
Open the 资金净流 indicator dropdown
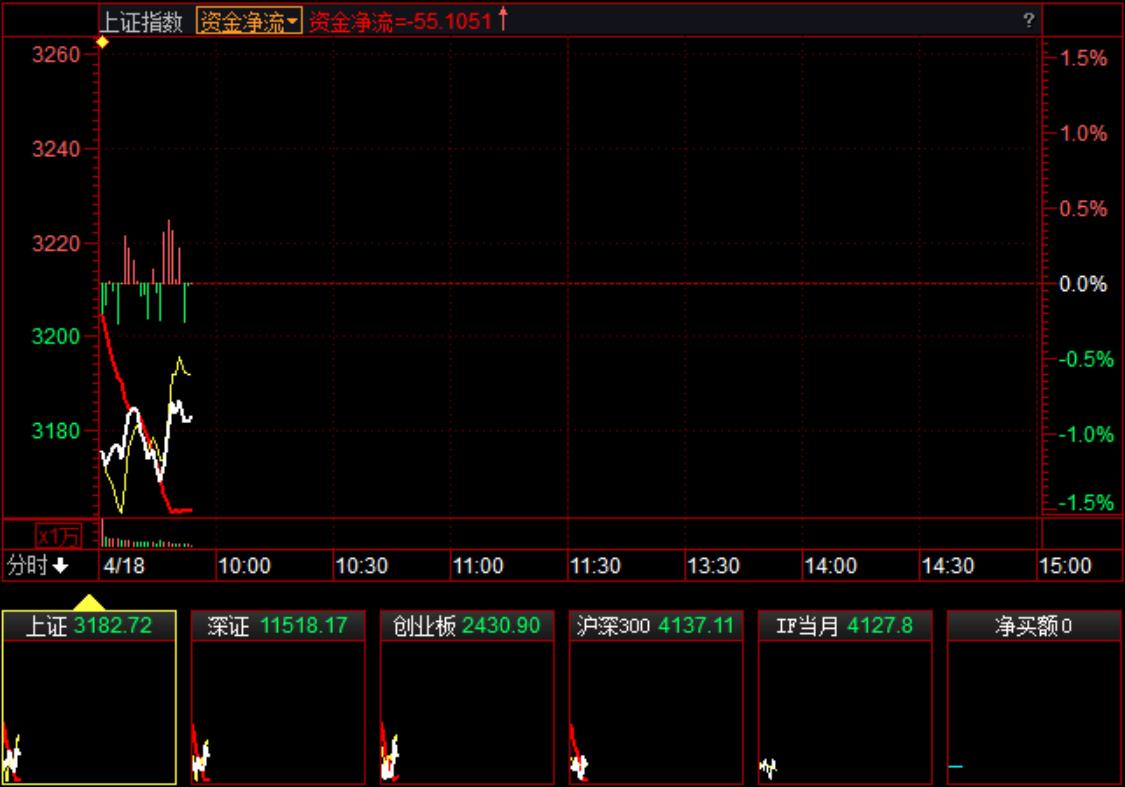pos(249,22)
